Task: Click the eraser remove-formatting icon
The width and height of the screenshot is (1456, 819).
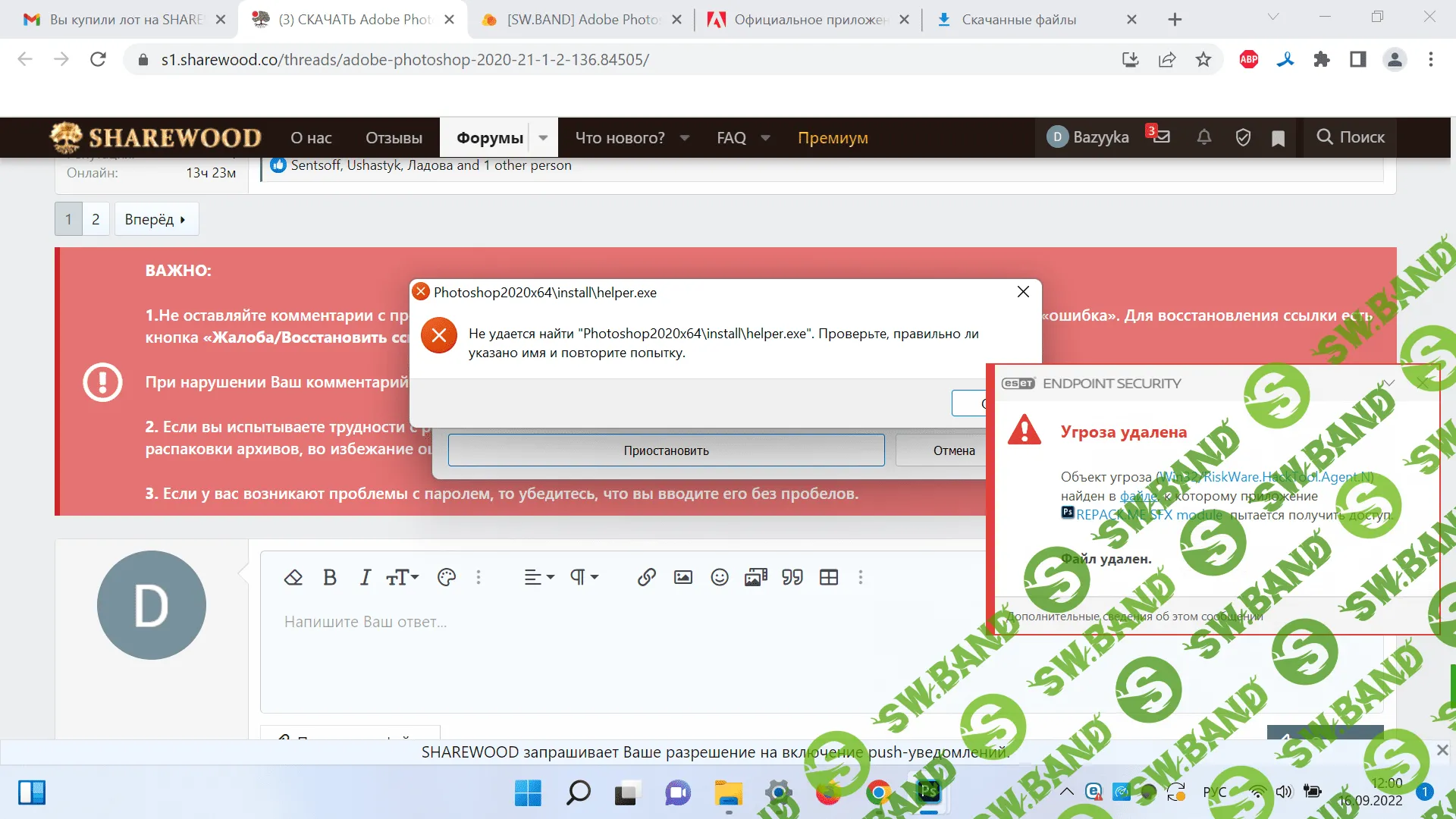Action: [x=293, y=578]
